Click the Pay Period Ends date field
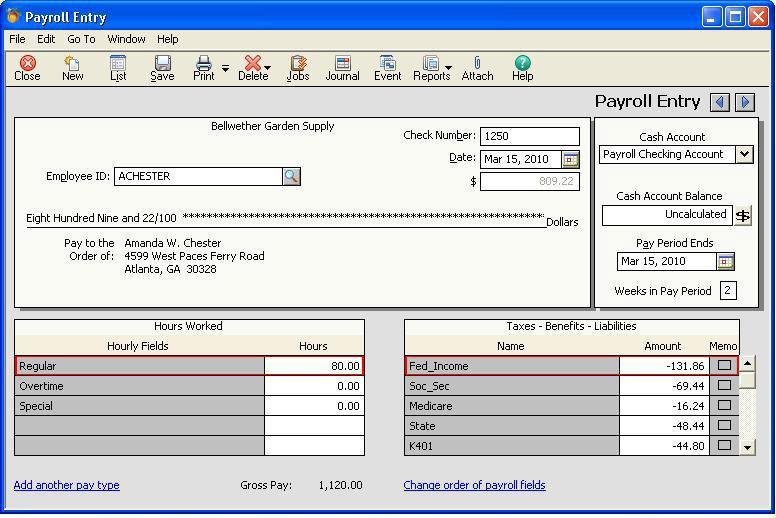The height and width of the screenshot is (518, 776). coord(667,261)
